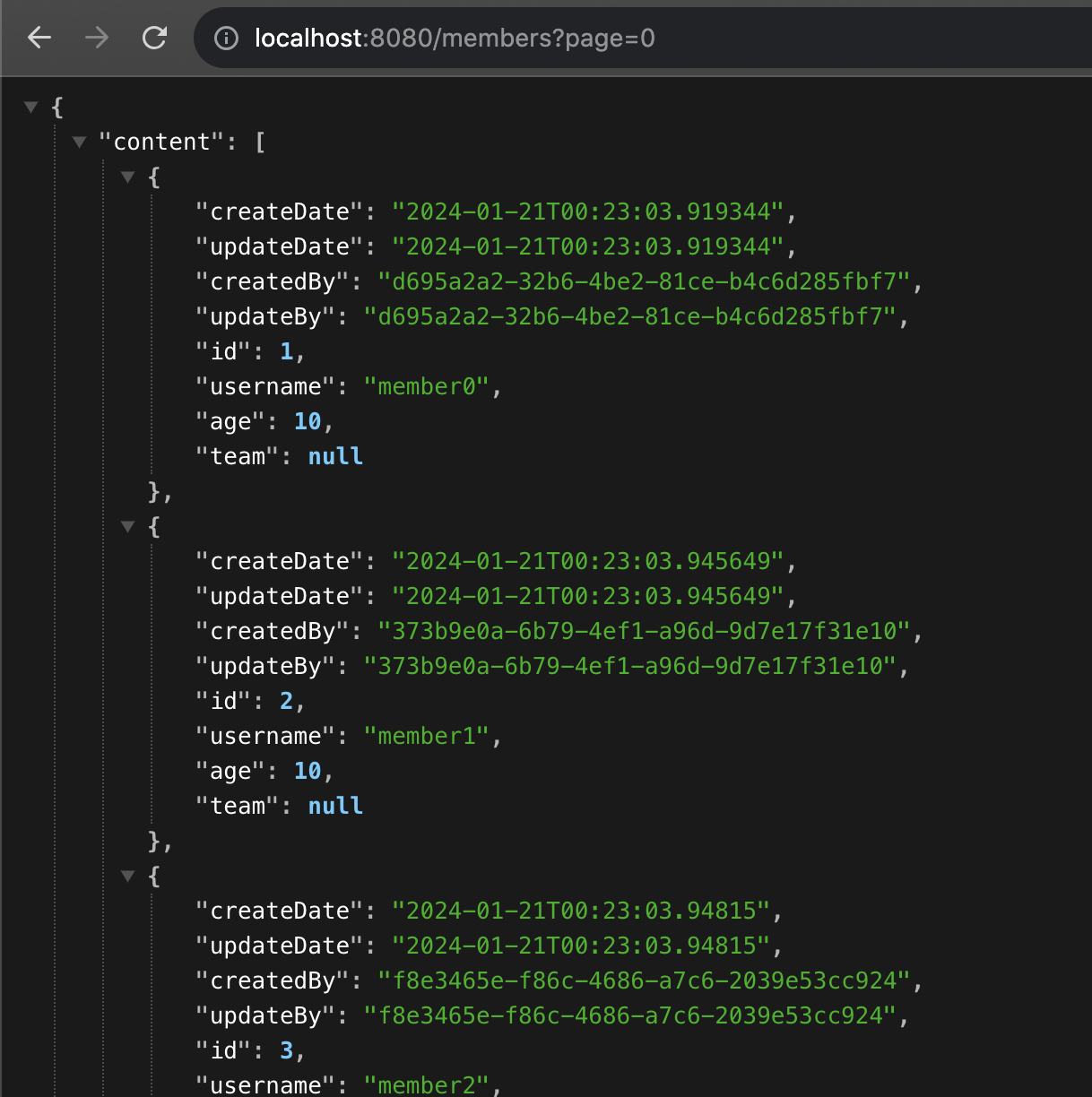The image size is (1092, 1097).
Task: Select the "content" key text
Action: point(161,142)
